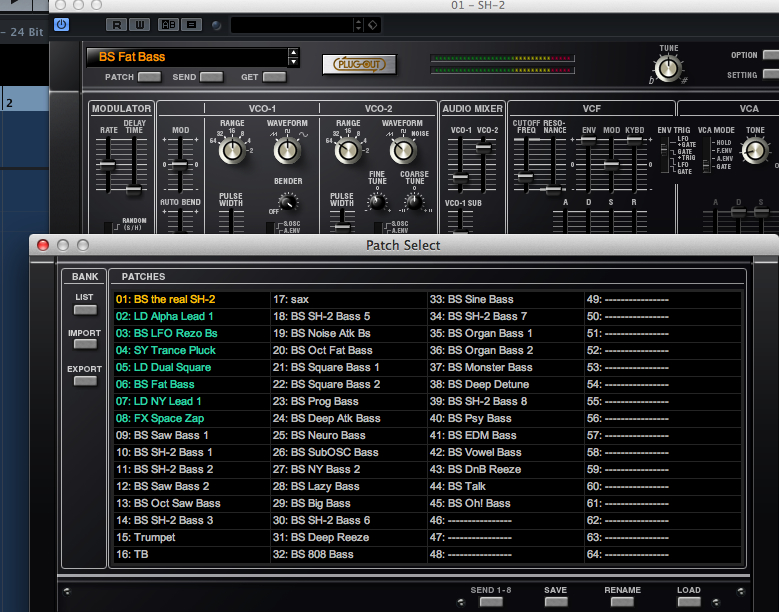Viewport: 779px width, 612px height.
Task: Select patch 02: LD Alpha Lead 1
Action: [x=192, y=316]
